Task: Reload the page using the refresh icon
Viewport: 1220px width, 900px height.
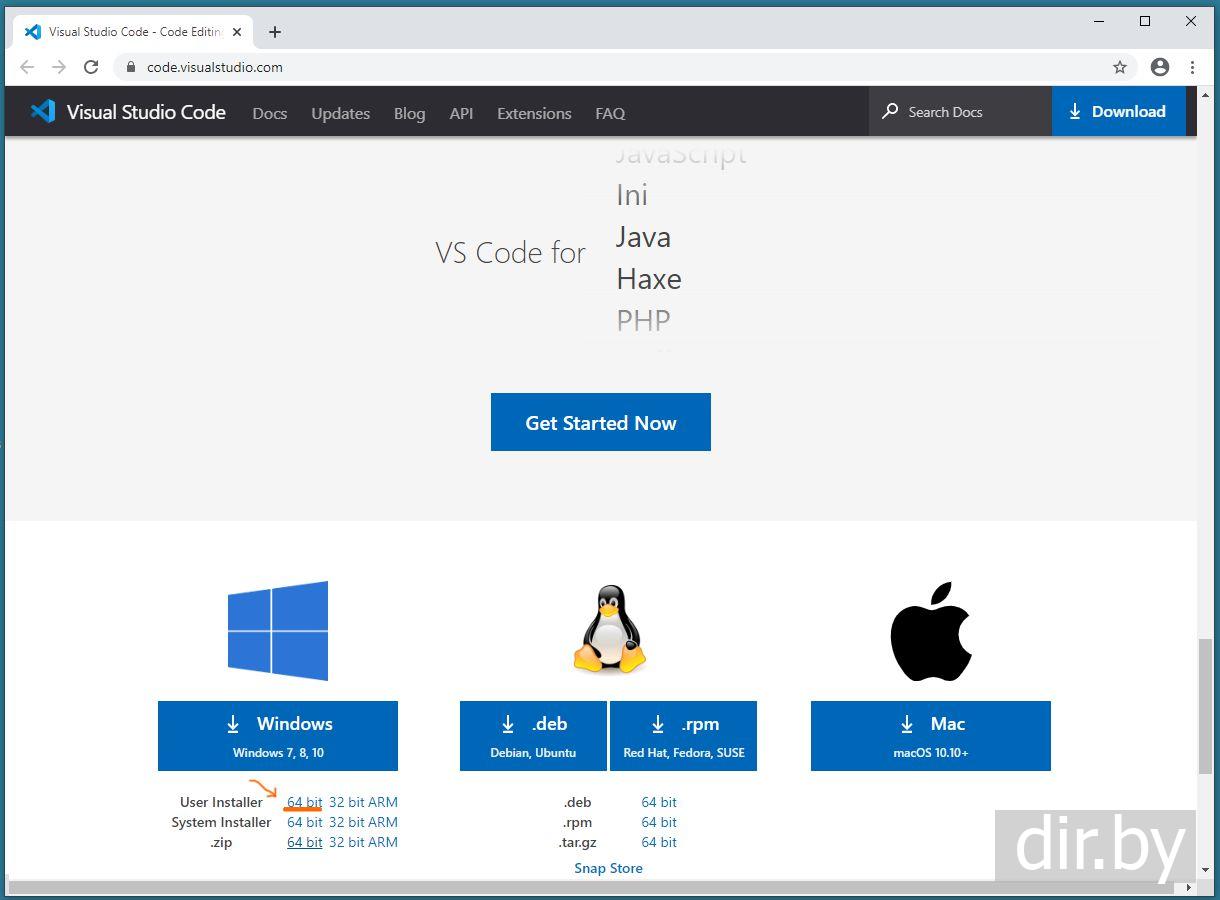Action: (91, 67)
